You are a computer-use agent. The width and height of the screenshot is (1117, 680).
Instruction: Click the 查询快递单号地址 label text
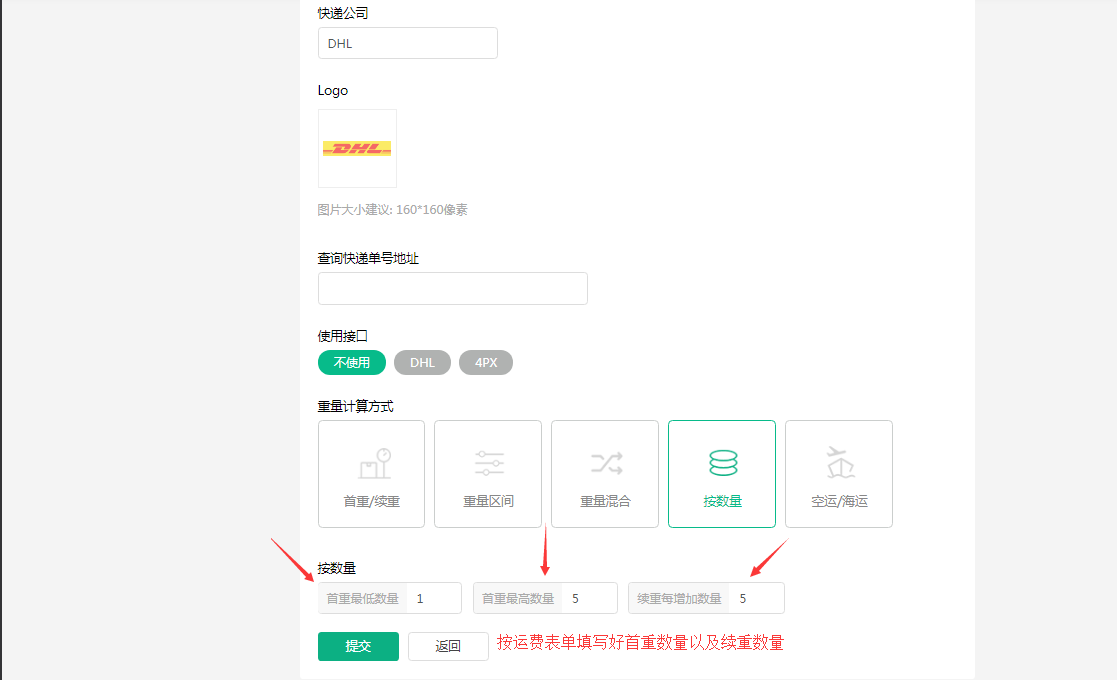[368, 258]
